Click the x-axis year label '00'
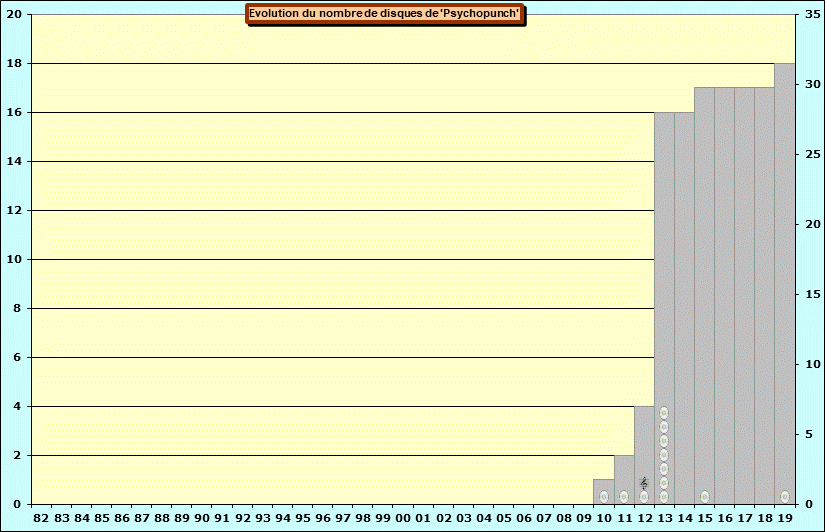This screenshot has height=532, width=825. point(403,518)
